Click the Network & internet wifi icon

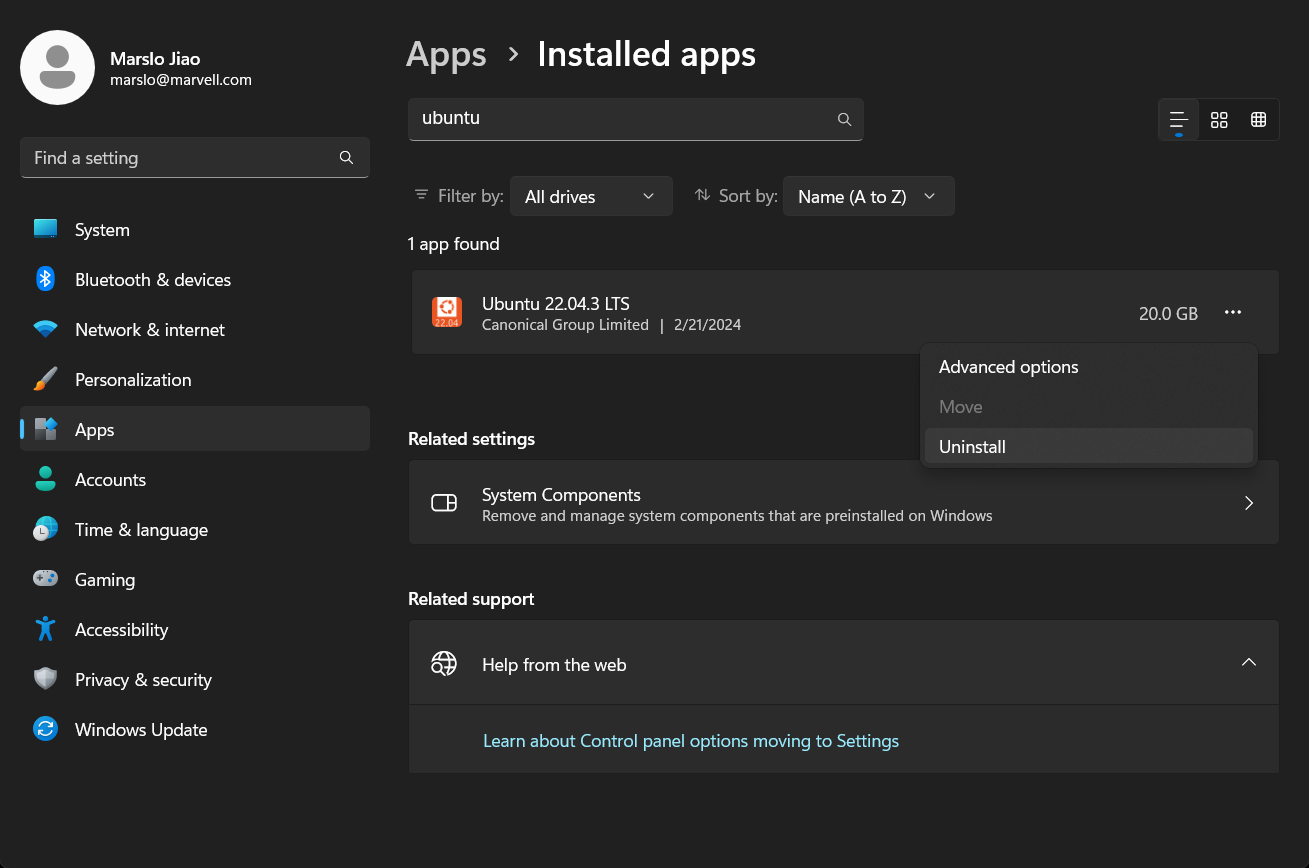[x=45, y=329]
